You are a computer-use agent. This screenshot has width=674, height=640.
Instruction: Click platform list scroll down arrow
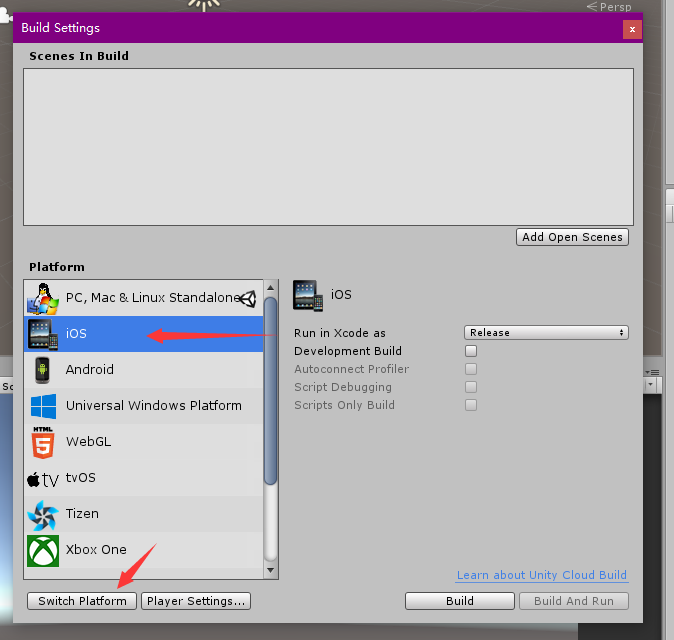[x=270, y=570]
